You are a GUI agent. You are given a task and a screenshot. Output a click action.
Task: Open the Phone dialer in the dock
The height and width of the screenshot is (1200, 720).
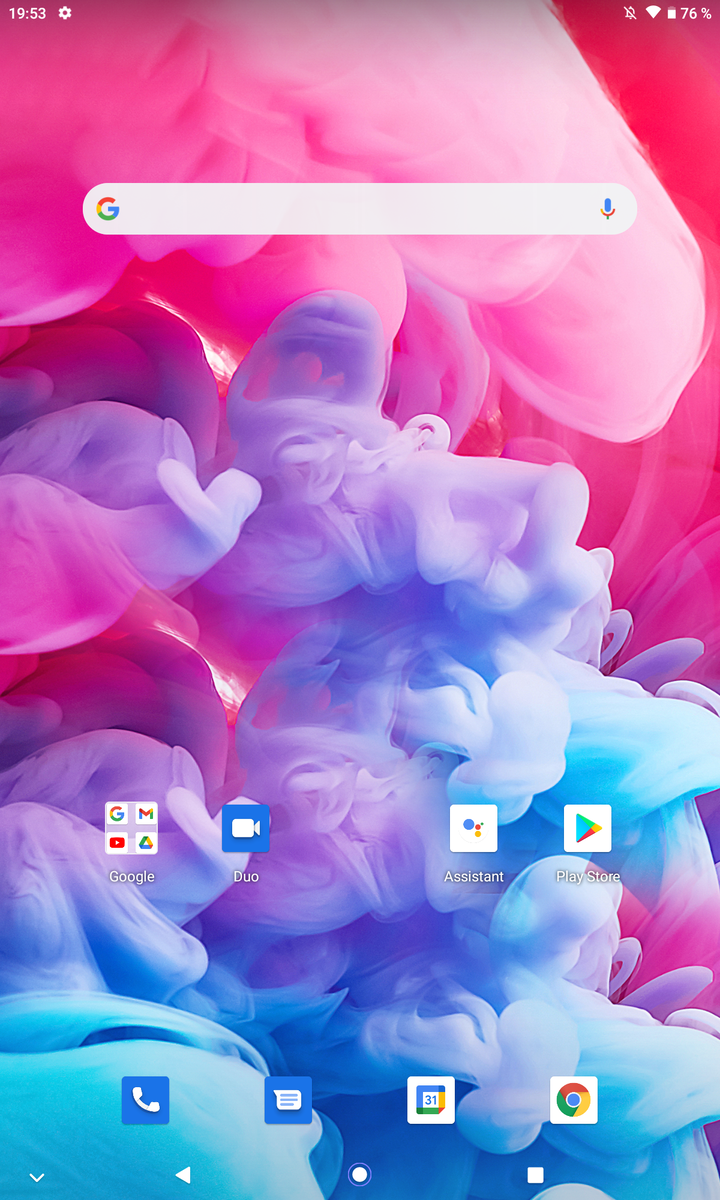coord(145,1100)
